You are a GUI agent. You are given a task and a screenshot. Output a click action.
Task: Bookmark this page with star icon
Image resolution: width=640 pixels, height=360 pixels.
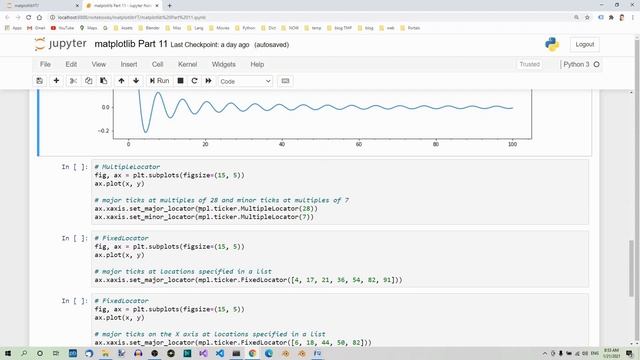pos(587,18)
